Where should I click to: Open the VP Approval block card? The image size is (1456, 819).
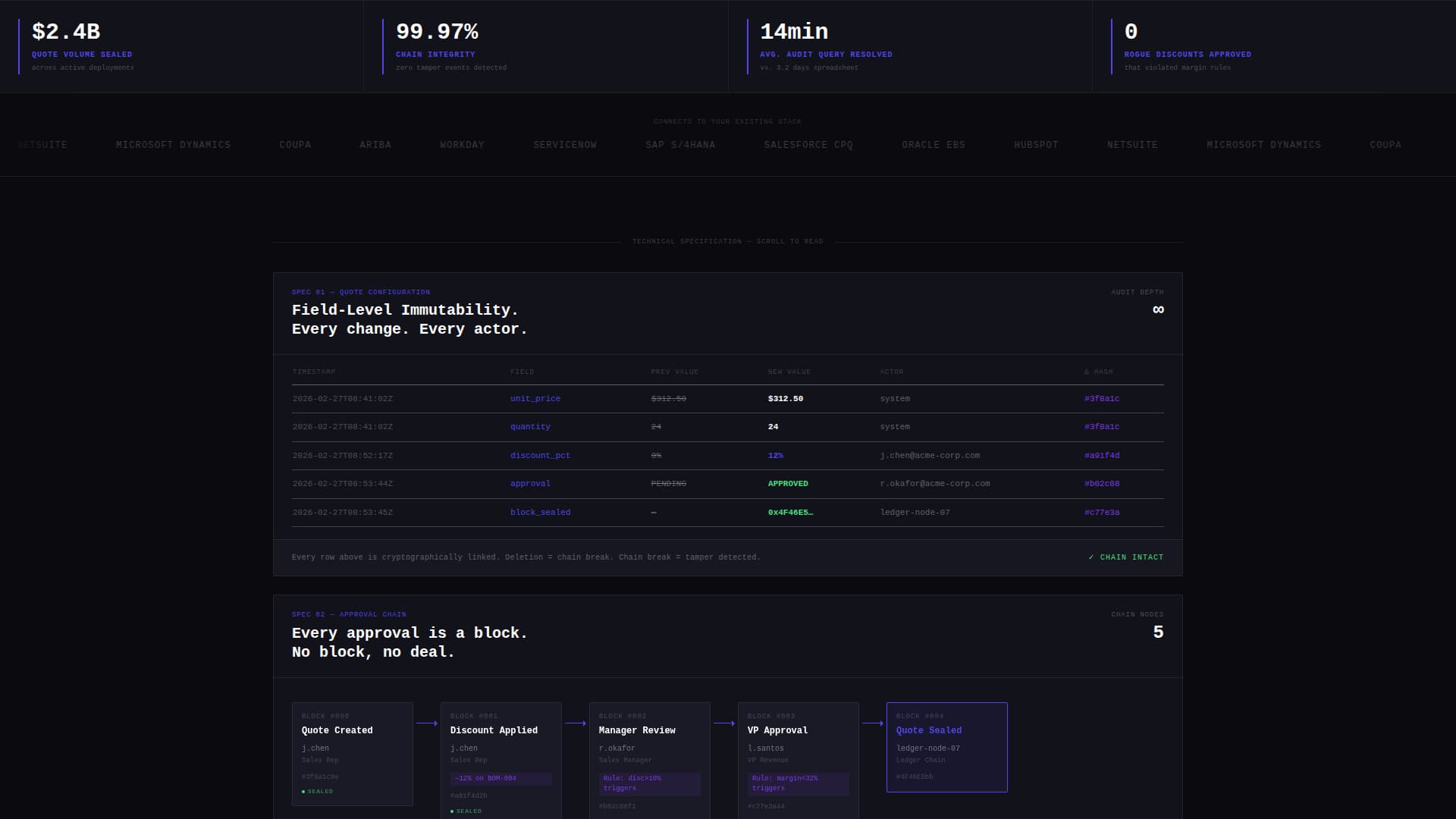[x=799, y=761]
